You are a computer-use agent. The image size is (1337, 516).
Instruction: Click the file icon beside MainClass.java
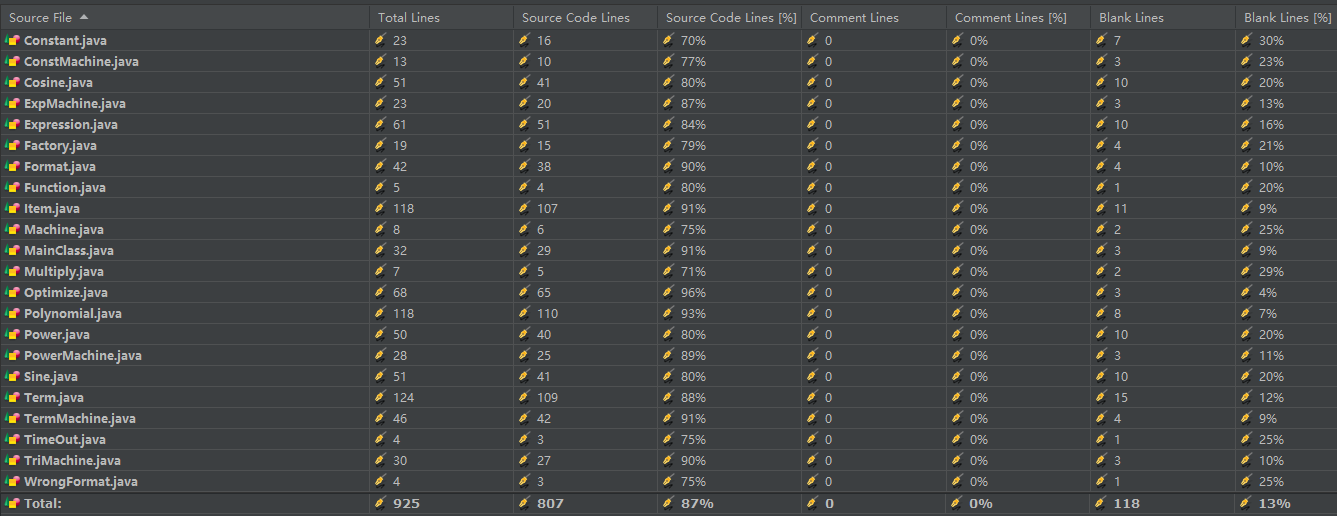[x=13, y=250]
